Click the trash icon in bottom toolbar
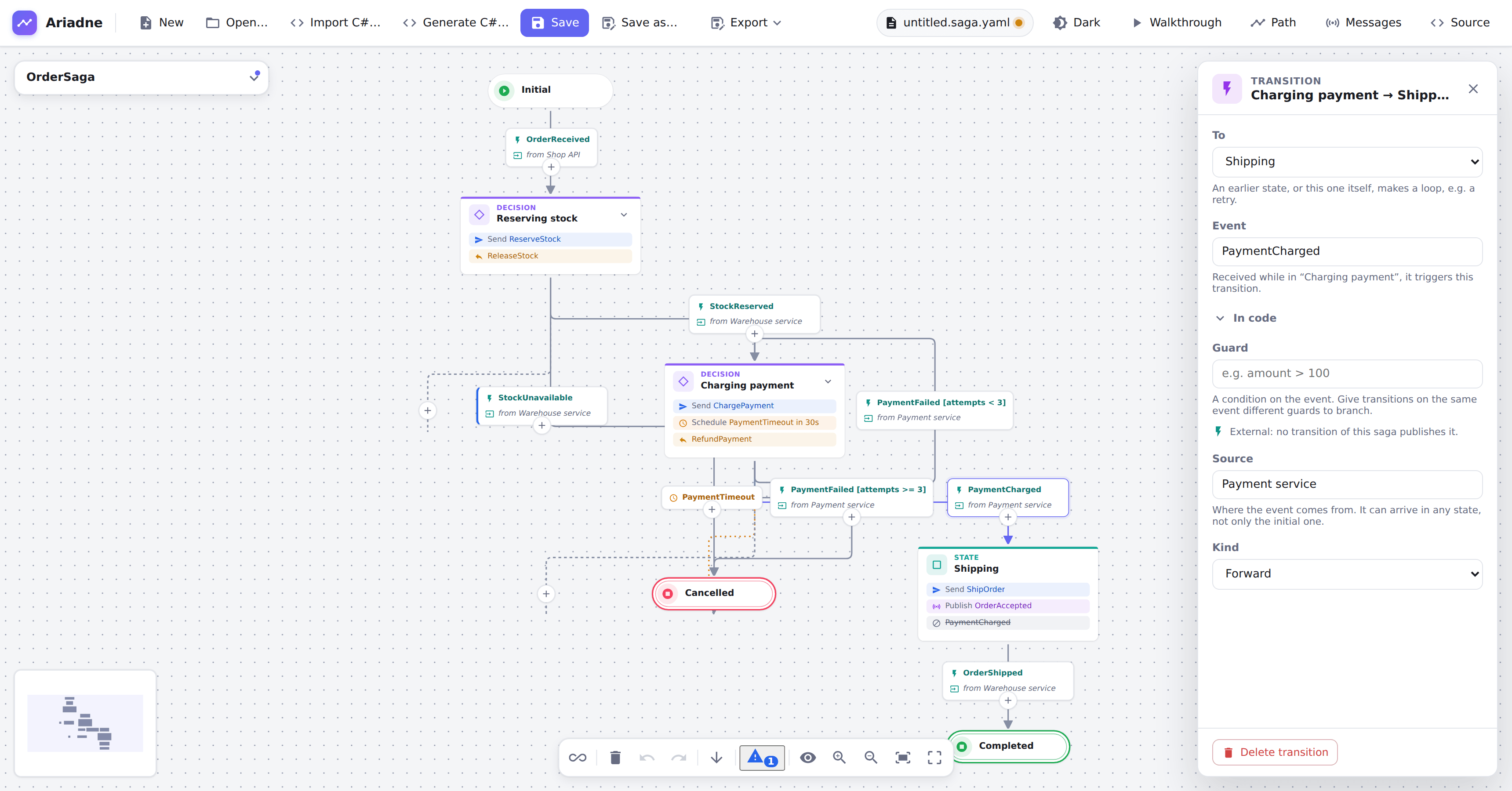 click(615, 758)
